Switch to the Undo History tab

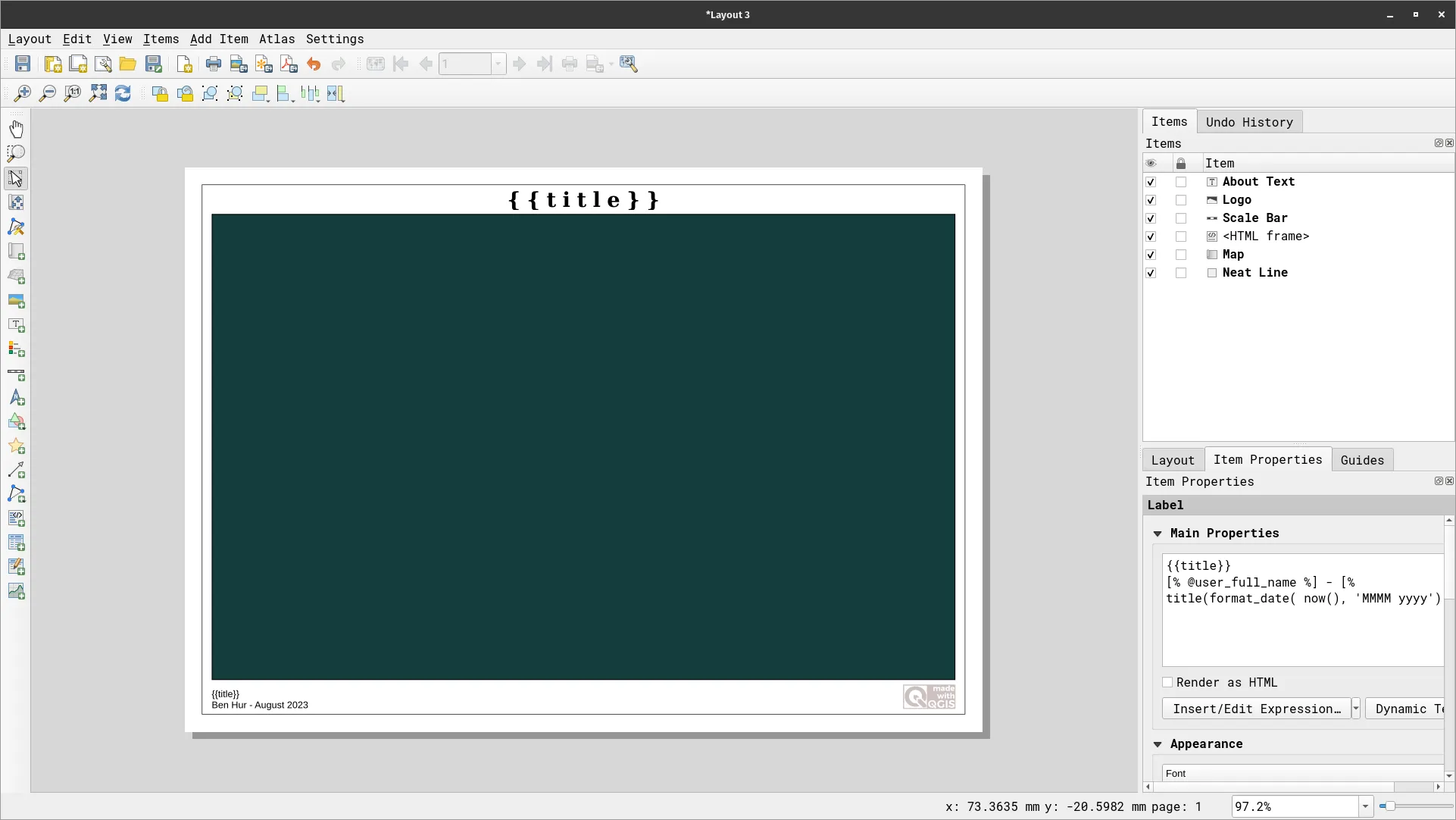tap(1249, 122)
